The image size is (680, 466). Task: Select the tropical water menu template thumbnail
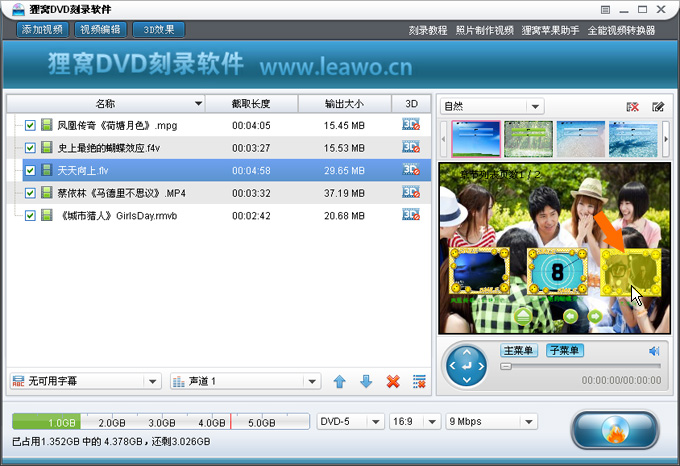tap(633, 139)
